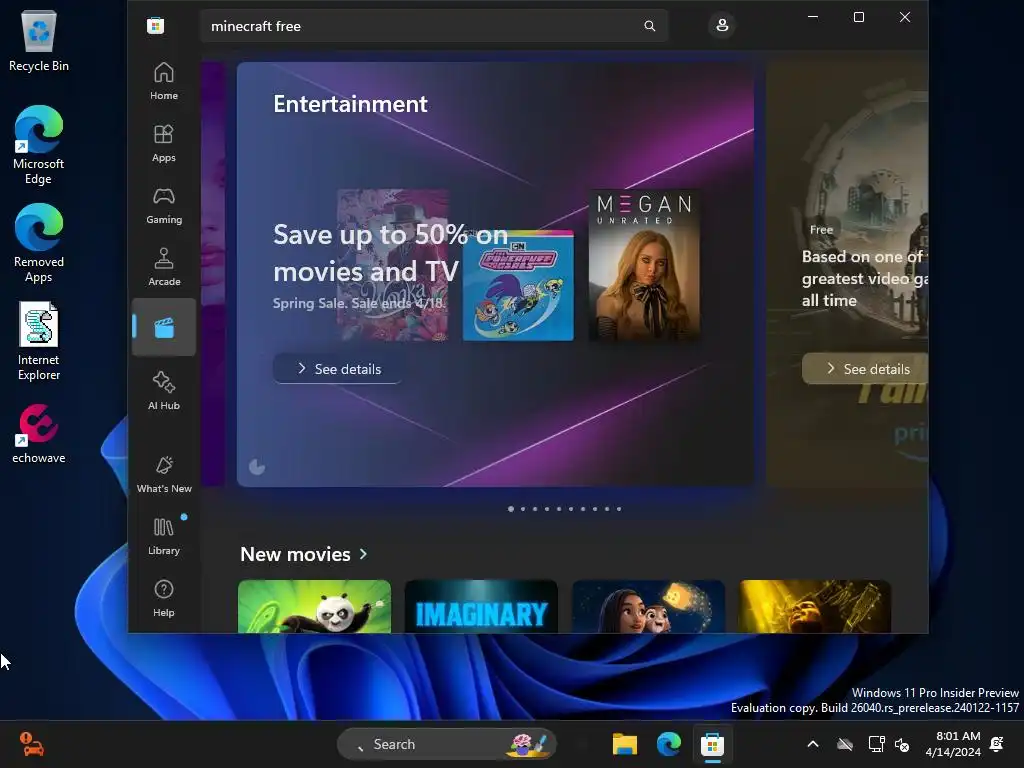Click the carousel pause/progress indicator on the banner
The image size is (1024, 768).
coord(257,467)
